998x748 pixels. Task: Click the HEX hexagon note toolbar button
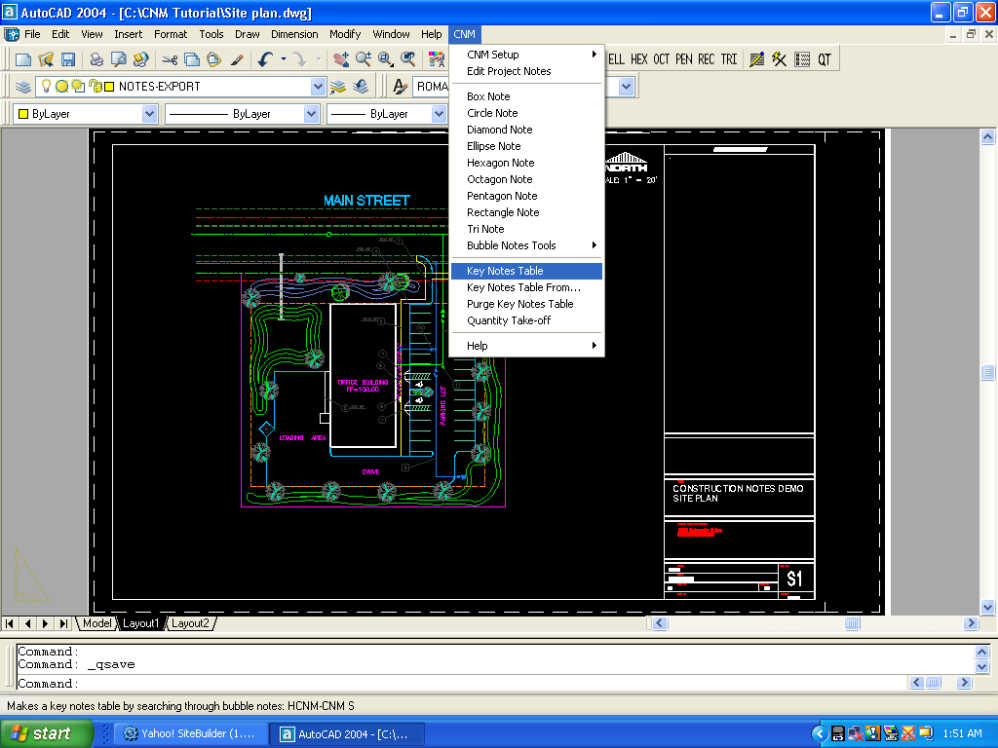tap(638, 60)
